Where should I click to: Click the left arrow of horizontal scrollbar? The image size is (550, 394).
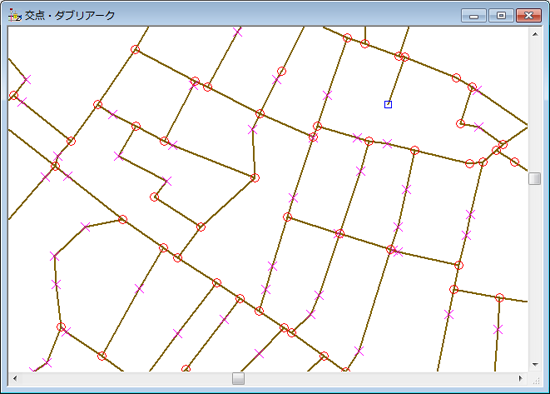pyautogui.click(x=15, y=378)
